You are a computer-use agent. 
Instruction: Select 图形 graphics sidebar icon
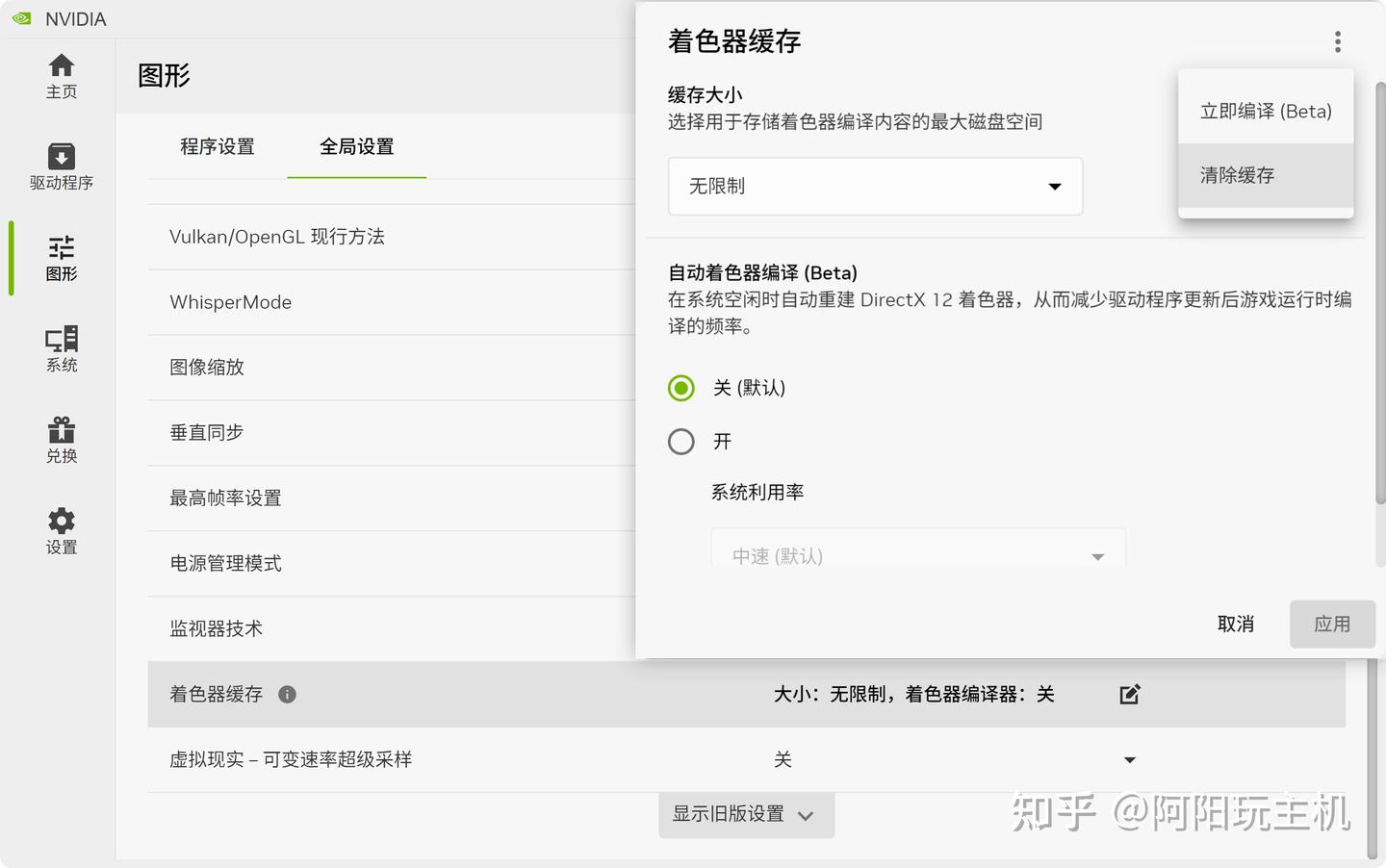click(x=62, y=258)
